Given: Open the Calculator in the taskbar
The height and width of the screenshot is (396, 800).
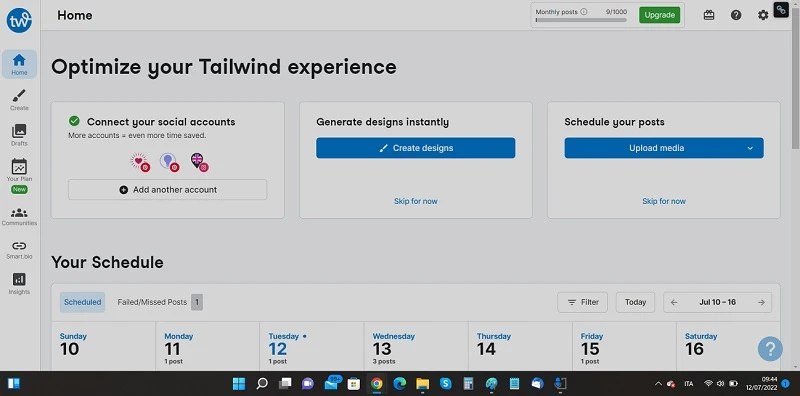Looking at the screenshot, I should (x=468, y=384).
